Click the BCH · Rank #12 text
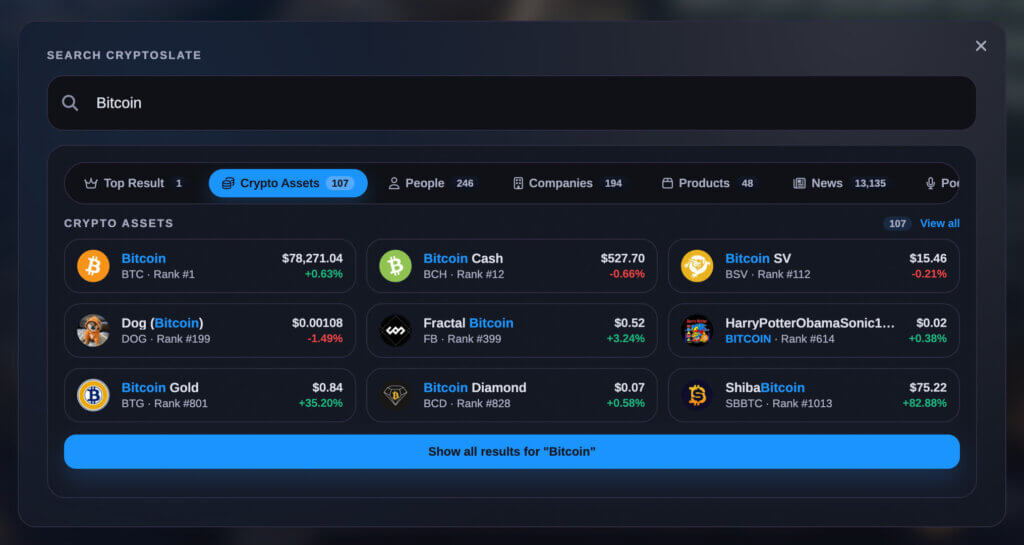 pos(464,274)
